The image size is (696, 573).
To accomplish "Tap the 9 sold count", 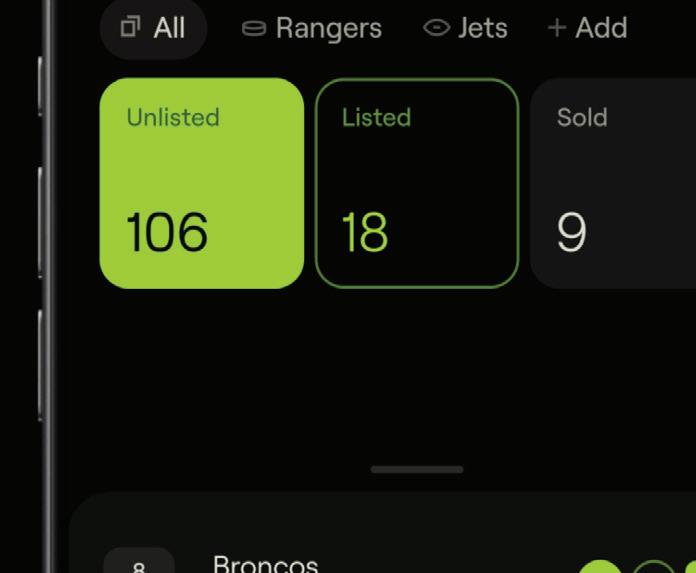I will point(572,233).
